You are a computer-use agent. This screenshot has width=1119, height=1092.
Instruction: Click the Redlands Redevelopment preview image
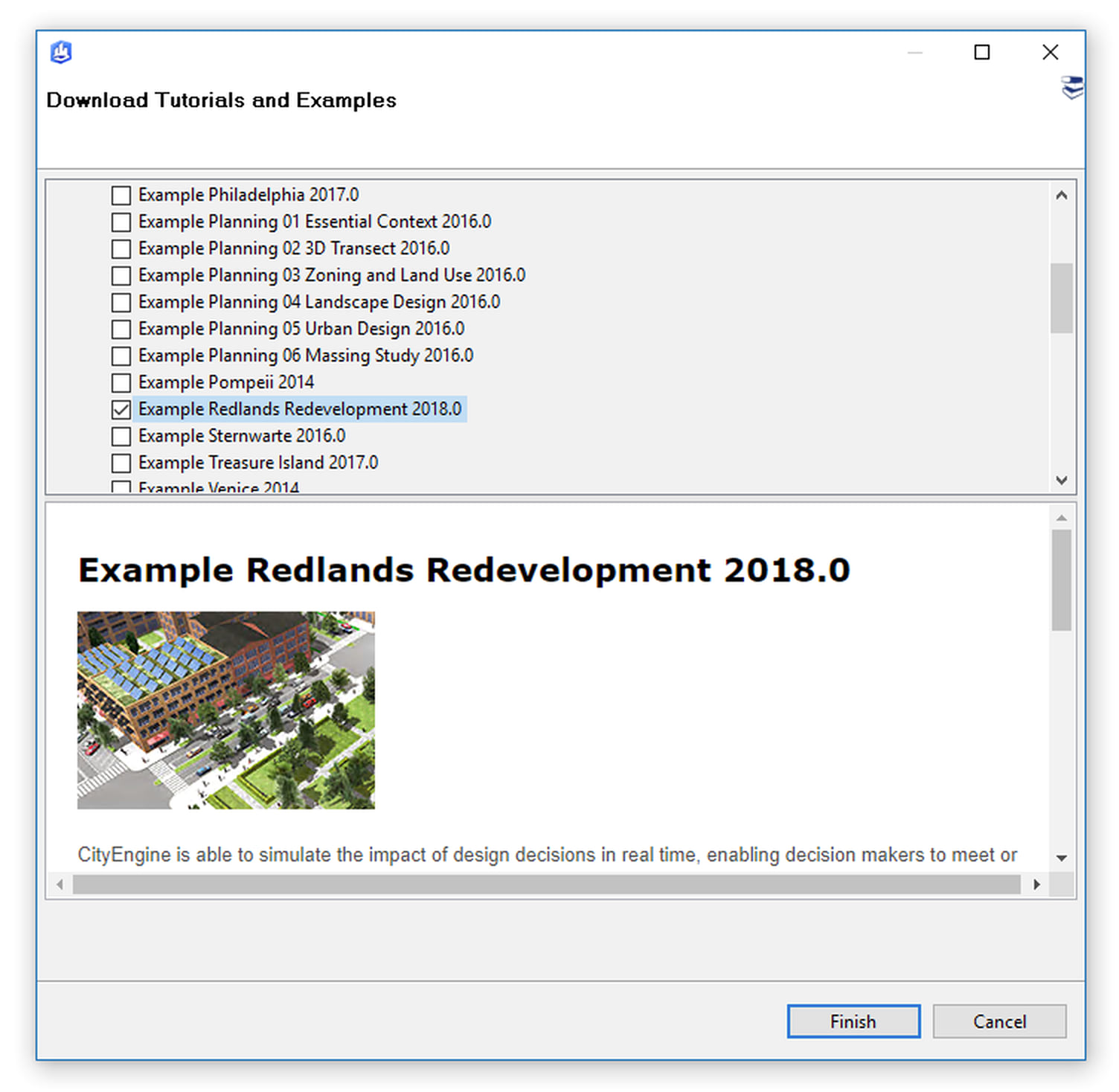226,710
